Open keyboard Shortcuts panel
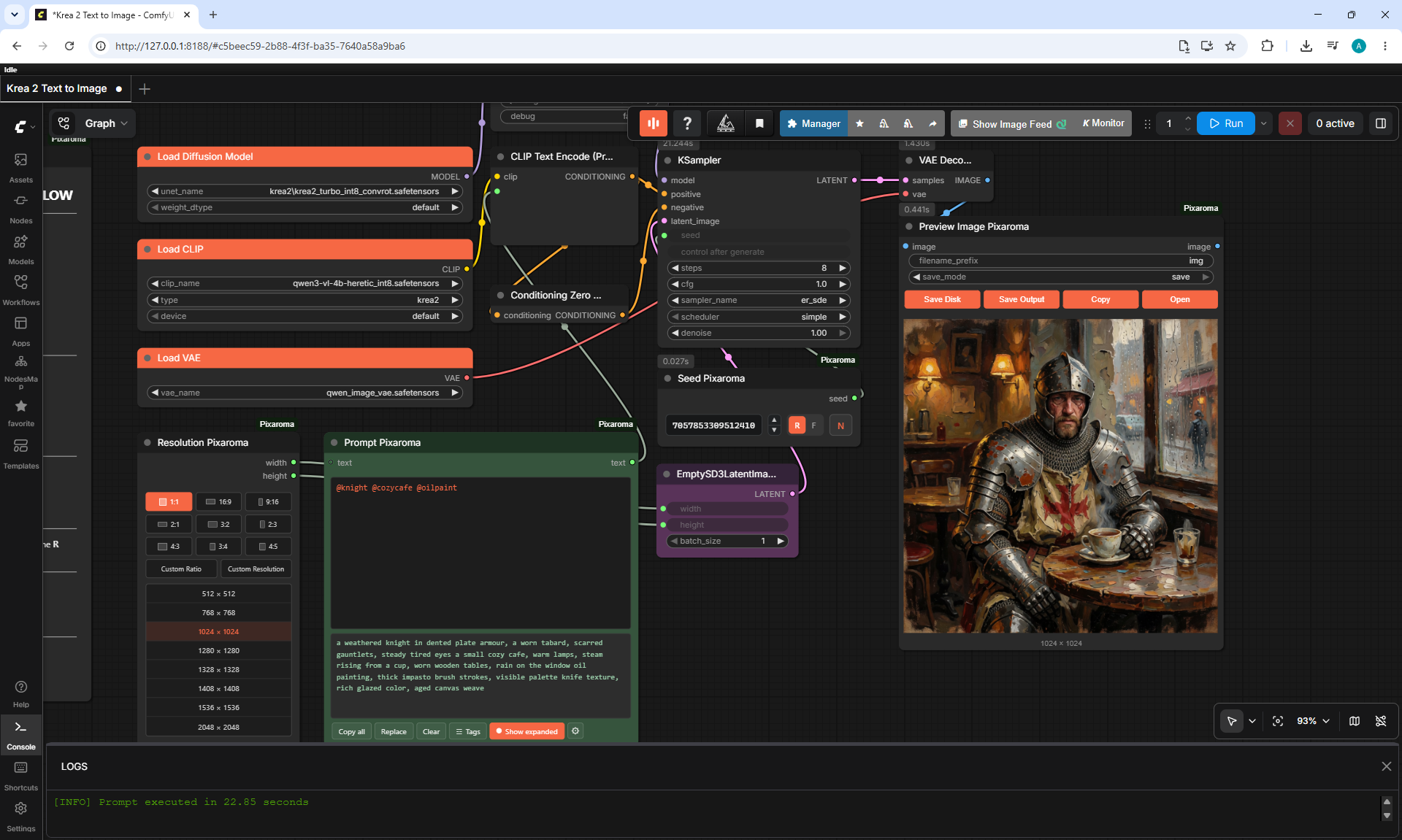Viewport: 1402px width, 840px height. [20, 775]
